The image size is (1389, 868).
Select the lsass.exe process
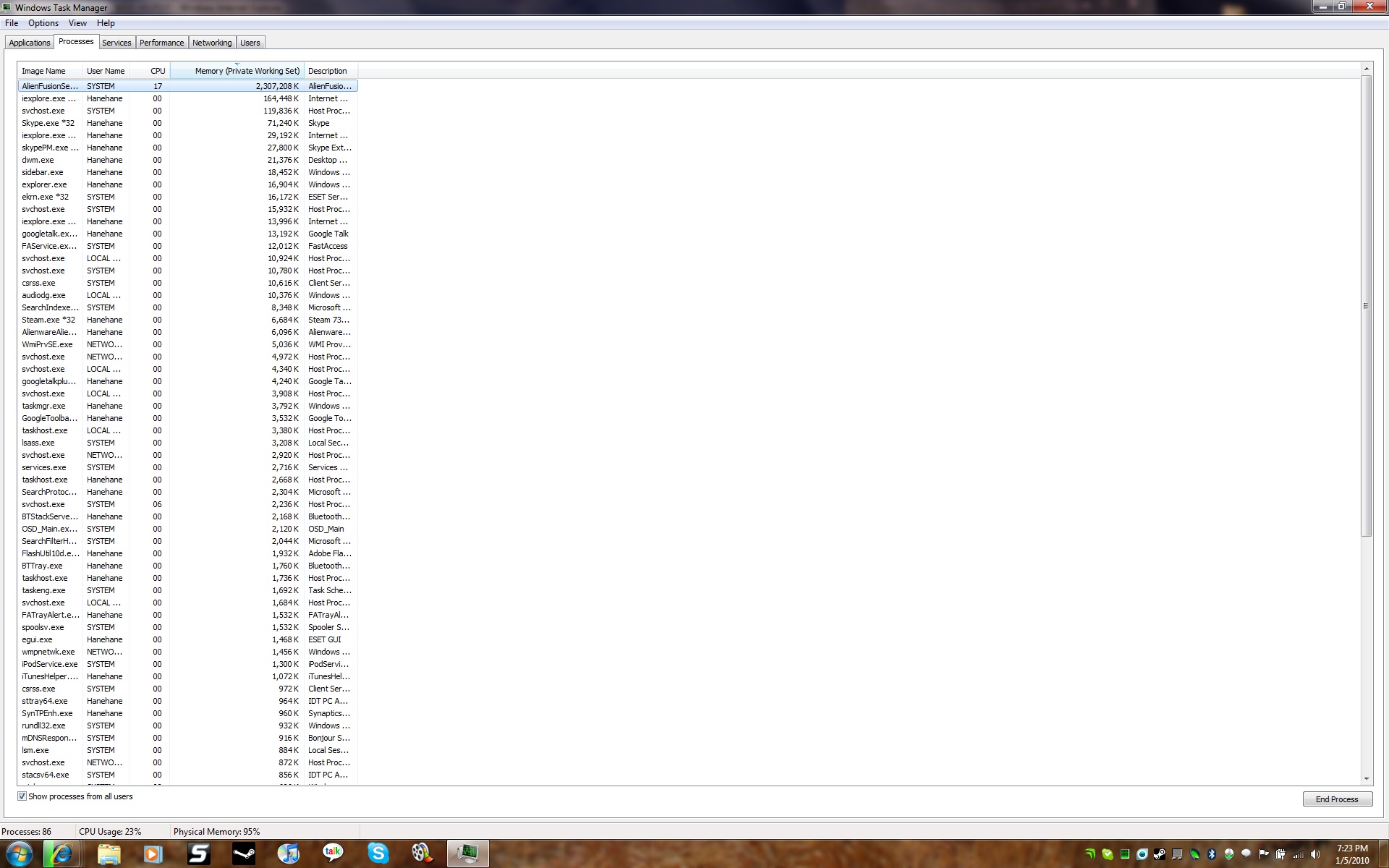click(x=187, y=443)
